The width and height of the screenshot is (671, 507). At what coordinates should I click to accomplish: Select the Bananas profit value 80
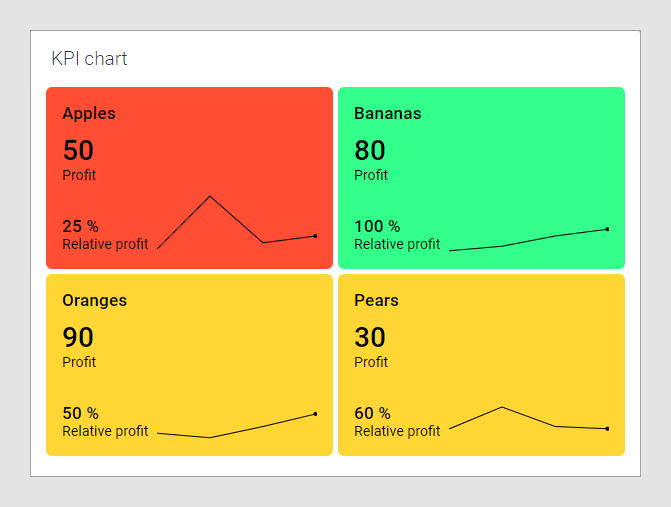(370, 151)
